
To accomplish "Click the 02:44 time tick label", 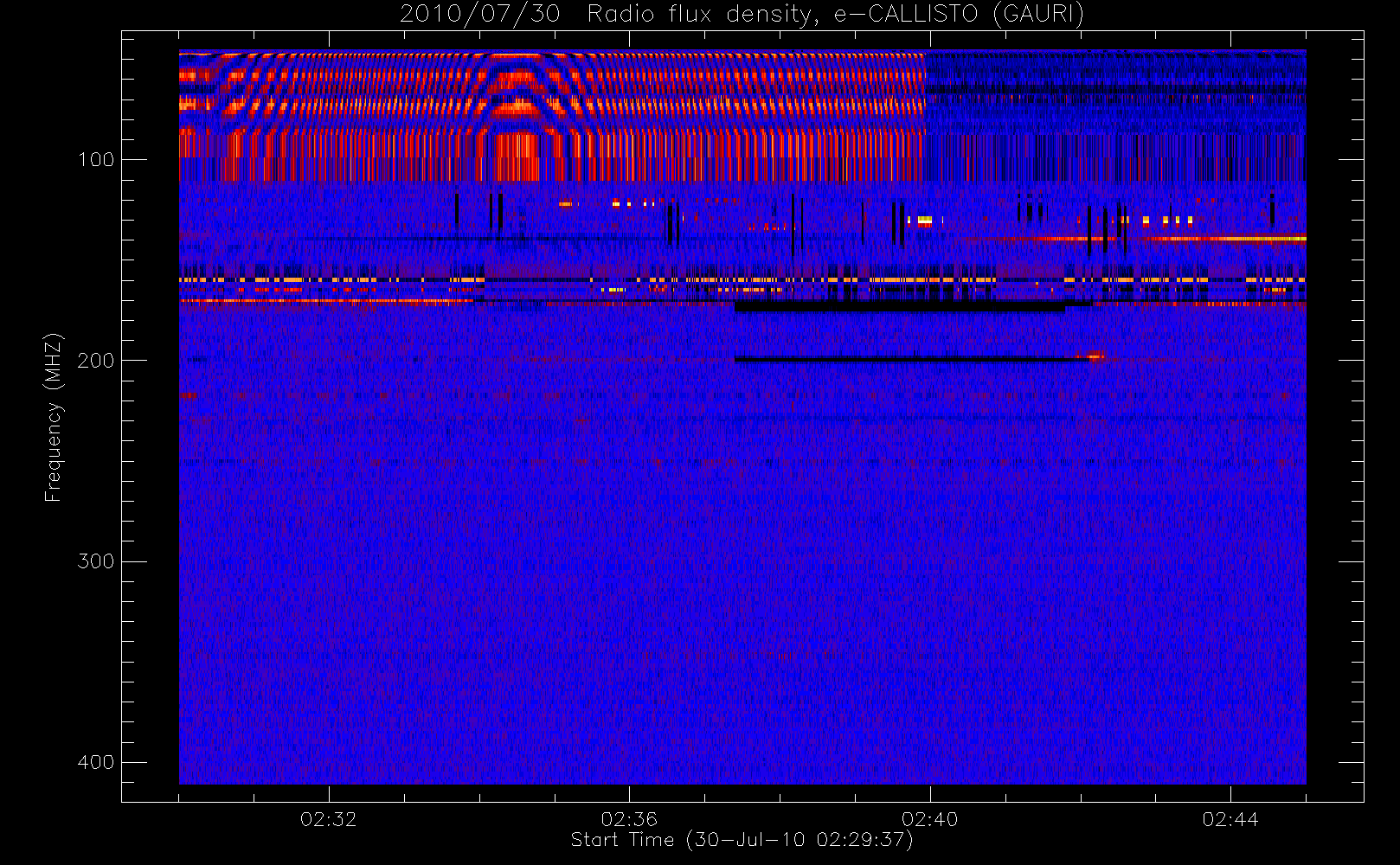I will click(1230, 819).
